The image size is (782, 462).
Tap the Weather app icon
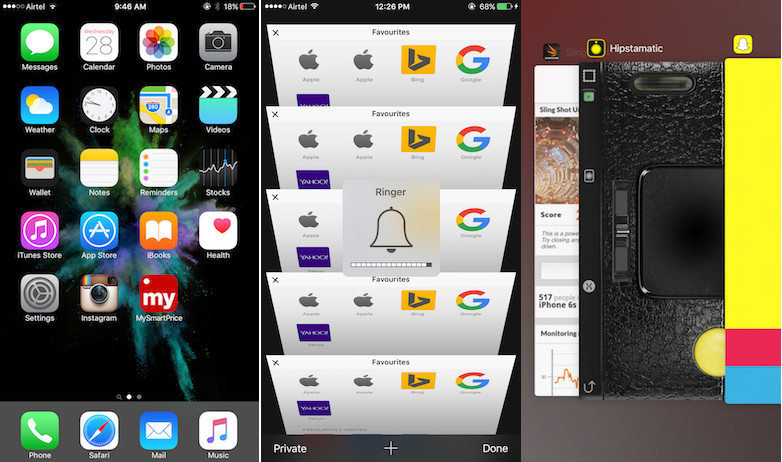[39, 105]
